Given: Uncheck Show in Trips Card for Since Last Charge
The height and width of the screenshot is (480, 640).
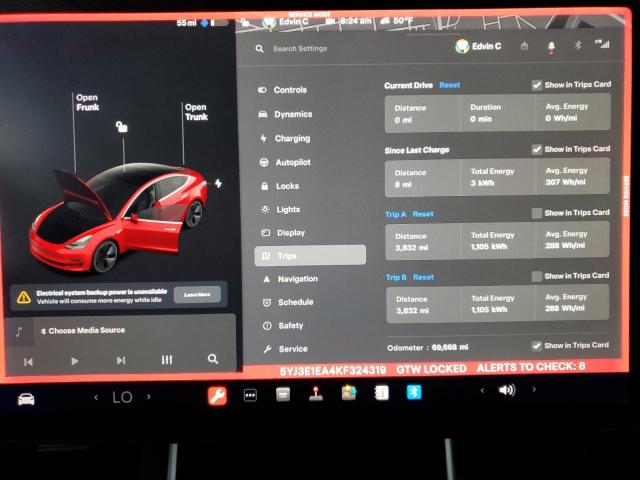Looking at the screenshot, I should click(537, 149).
